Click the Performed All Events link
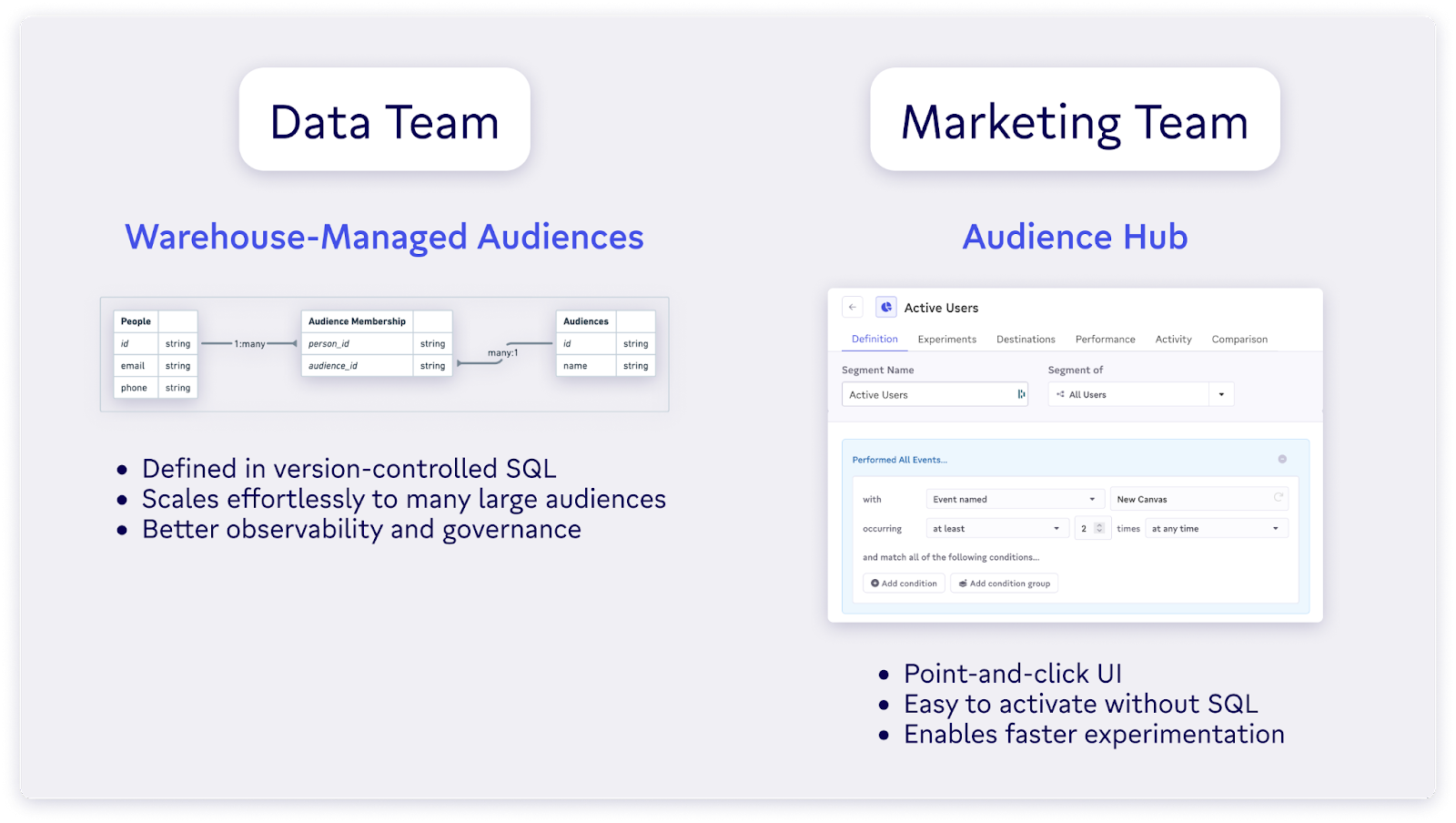This screenshot has height=823, width=1456. (x=899, y=460)
